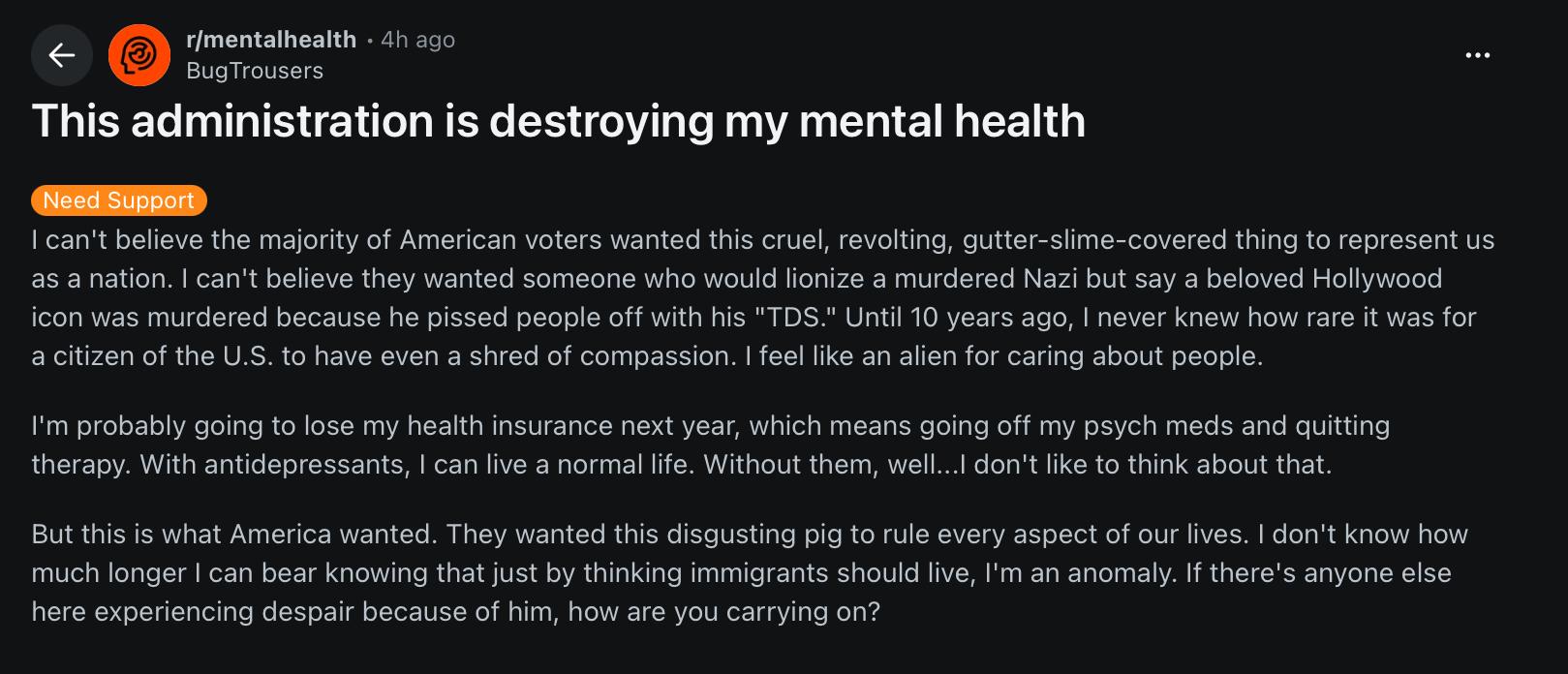1568x674 pixels.
Task: Open the post's three-dot options menu
Action: pos(1477,55)
